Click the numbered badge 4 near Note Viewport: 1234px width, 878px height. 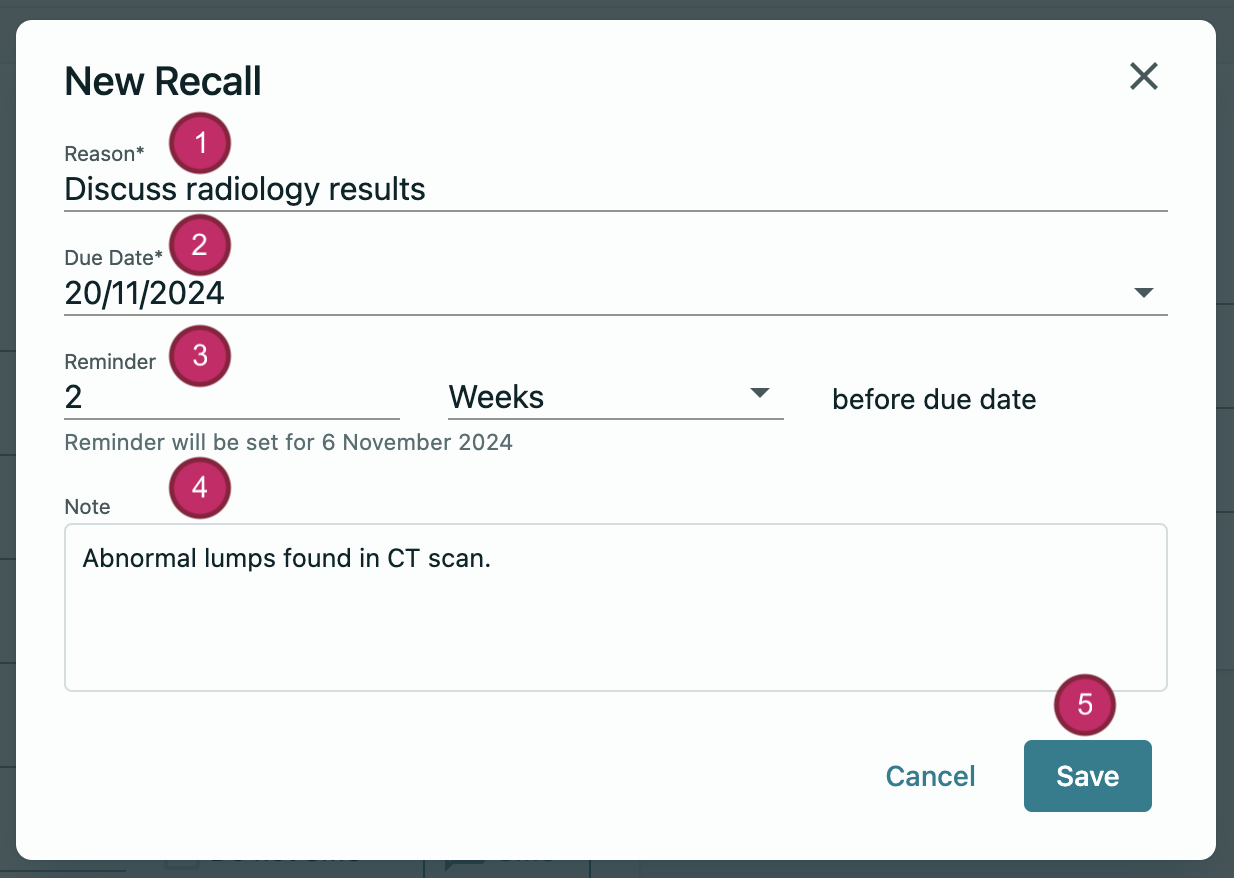click(200, 488)
